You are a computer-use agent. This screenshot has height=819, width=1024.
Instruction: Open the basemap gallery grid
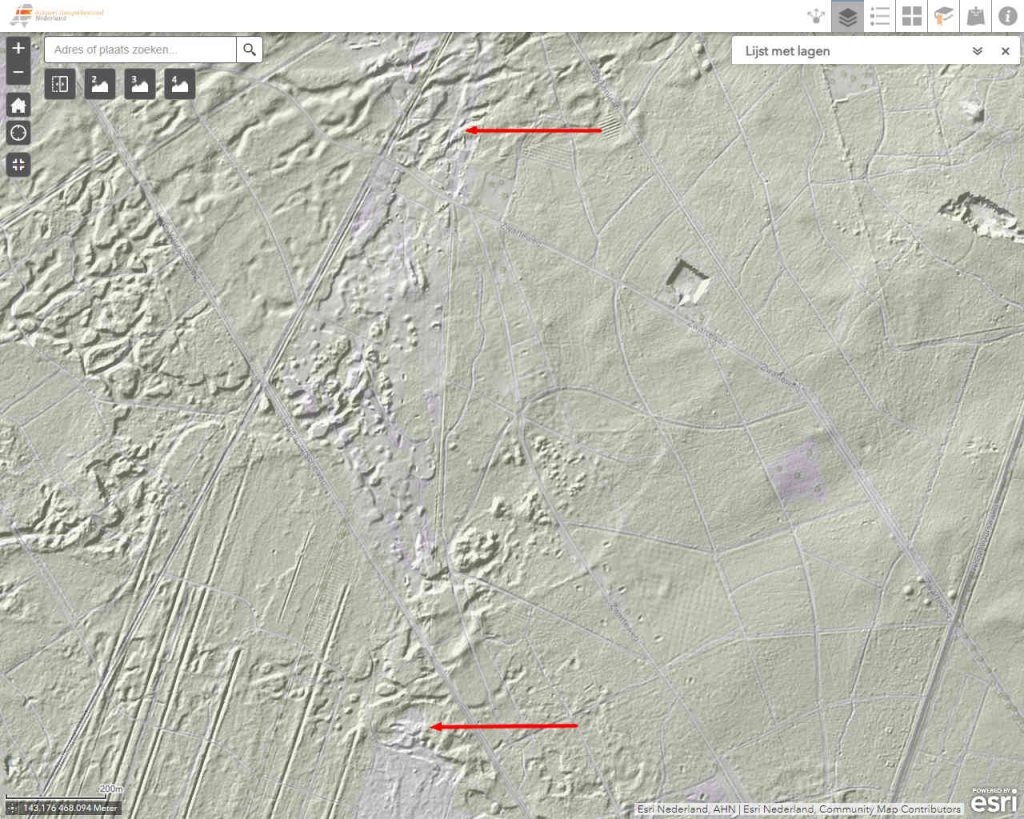[x=912, y=16]
